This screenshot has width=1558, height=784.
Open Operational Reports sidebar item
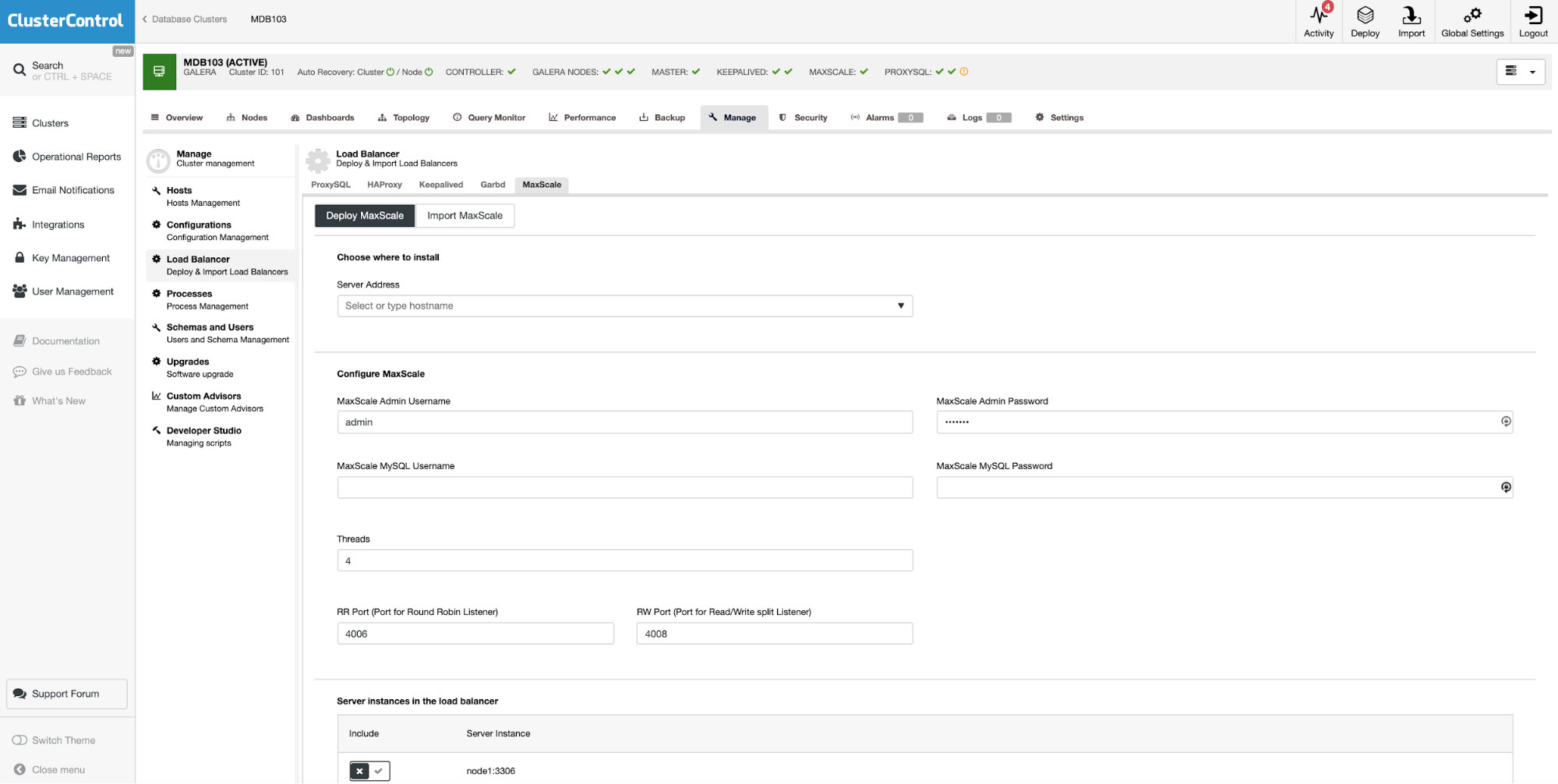pos(67,157)
